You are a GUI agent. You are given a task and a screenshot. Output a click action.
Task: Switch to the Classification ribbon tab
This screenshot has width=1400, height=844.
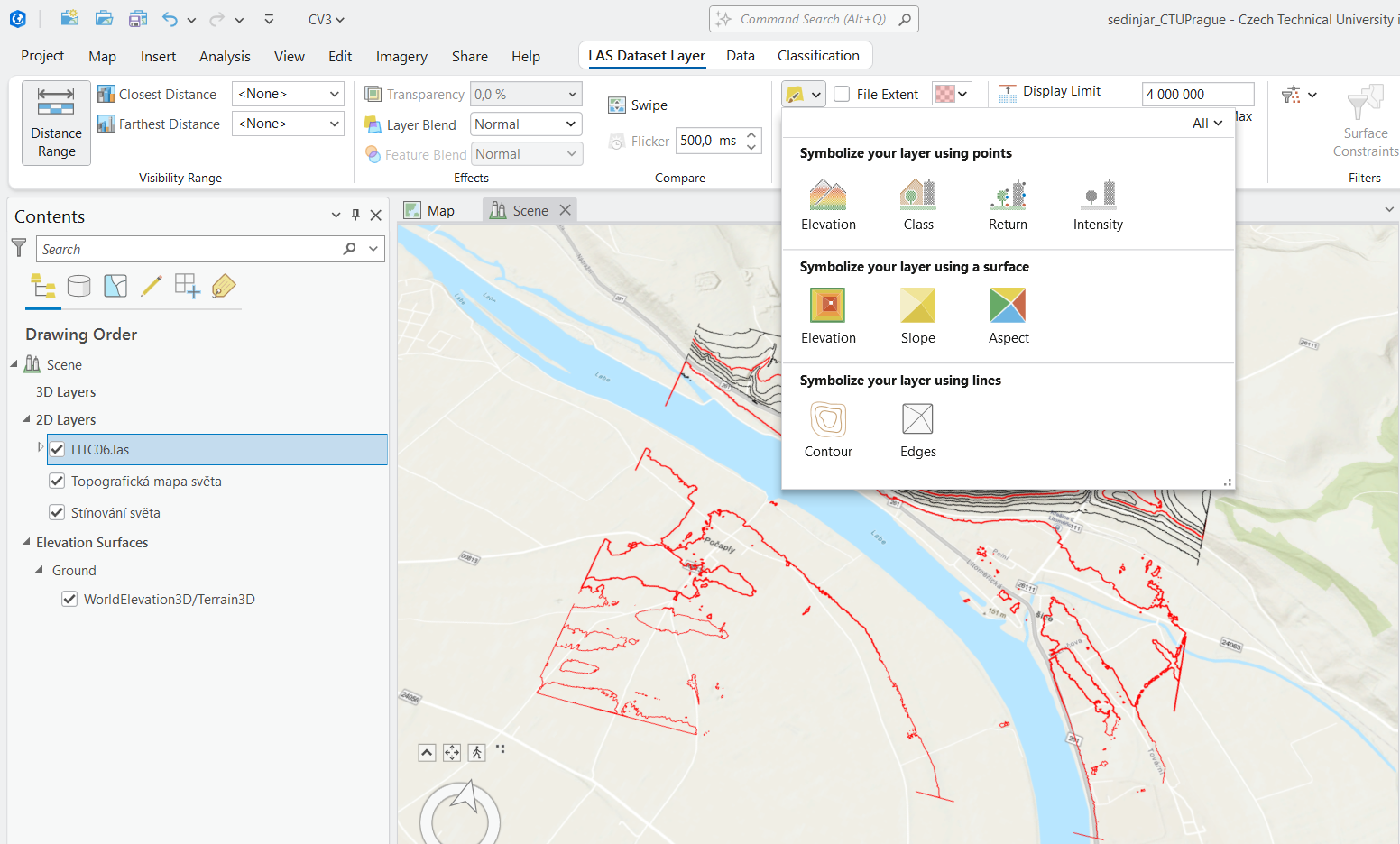click(x=818, y=56)
